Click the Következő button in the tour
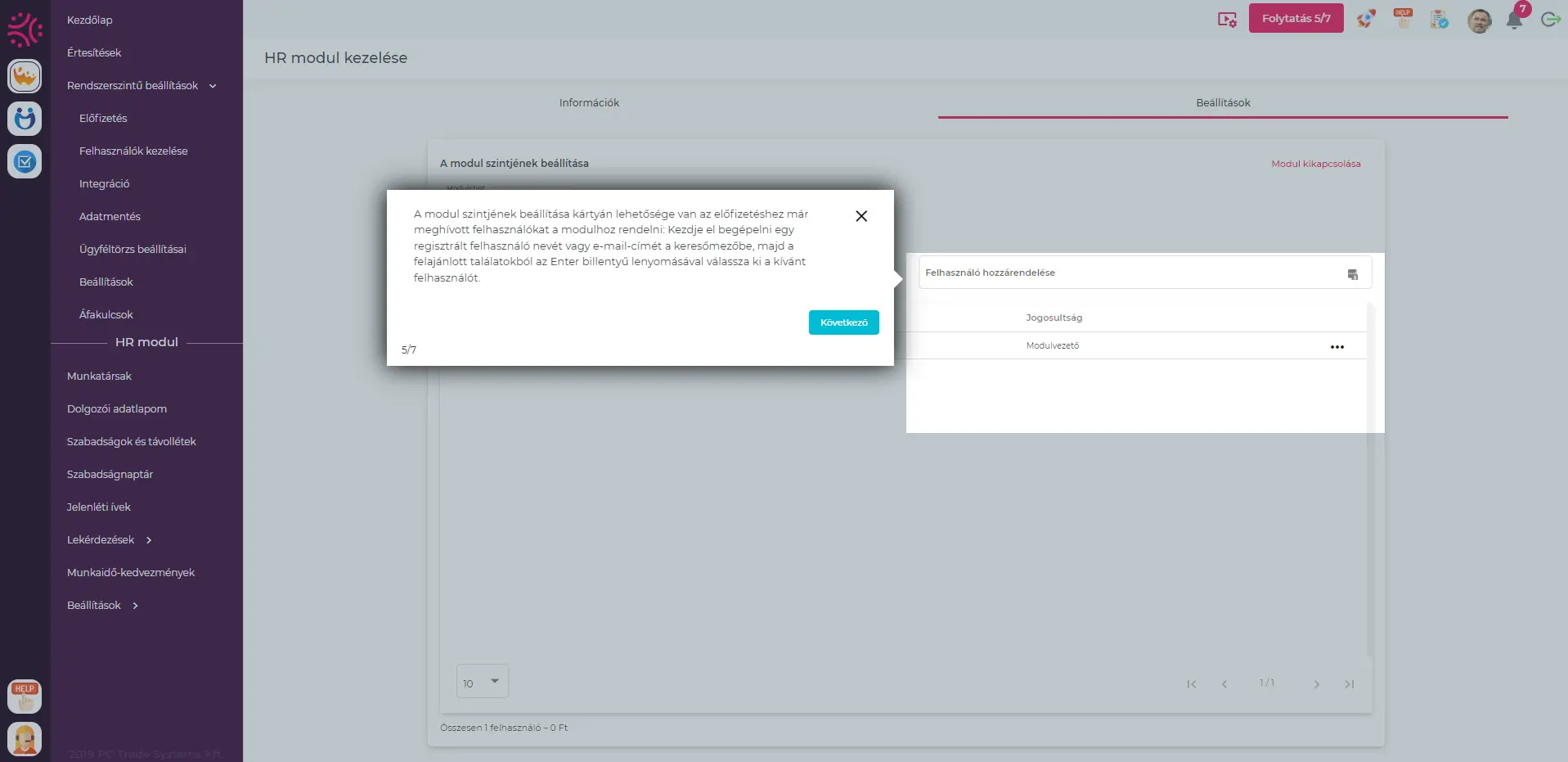Screen dimensions: 1568x762 (x=843, y=322)
